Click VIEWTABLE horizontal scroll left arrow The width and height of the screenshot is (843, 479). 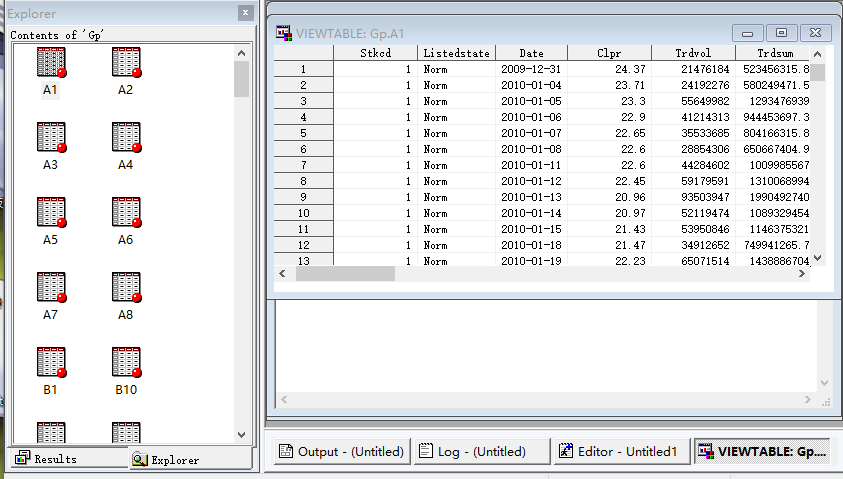pyautogui.click(x=282, y=273)
